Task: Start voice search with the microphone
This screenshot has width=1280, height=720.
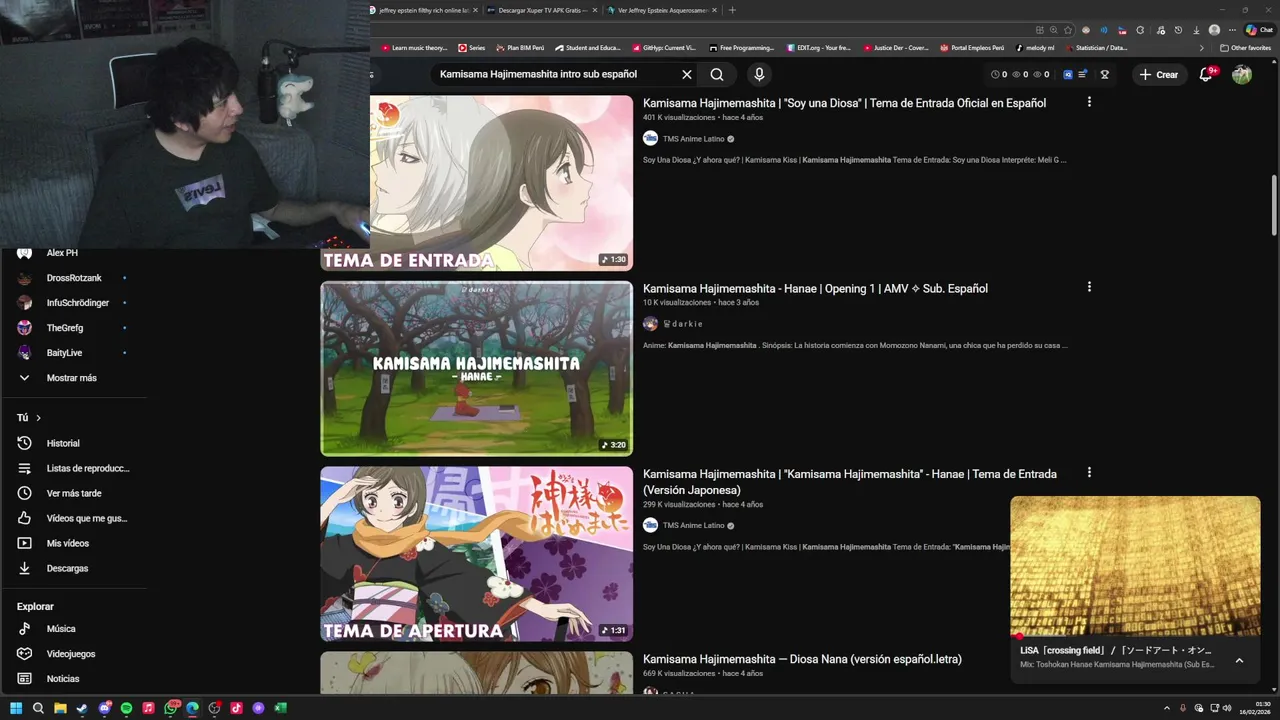Action: pos(759,74)
